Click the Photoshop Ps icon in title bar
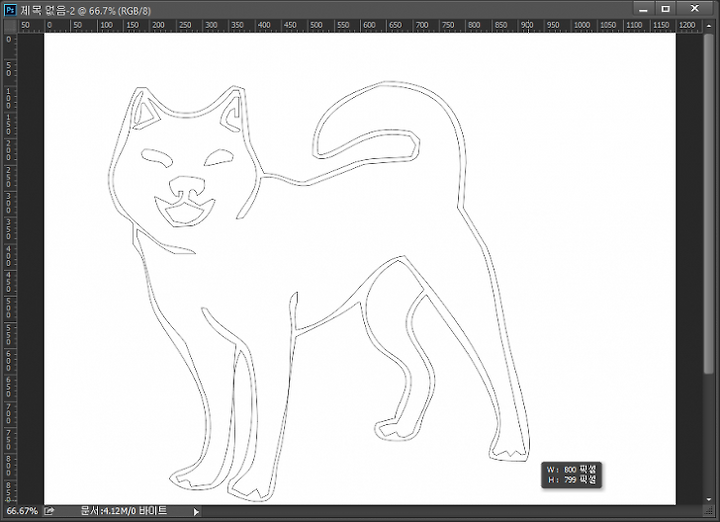 pos(10,10)
